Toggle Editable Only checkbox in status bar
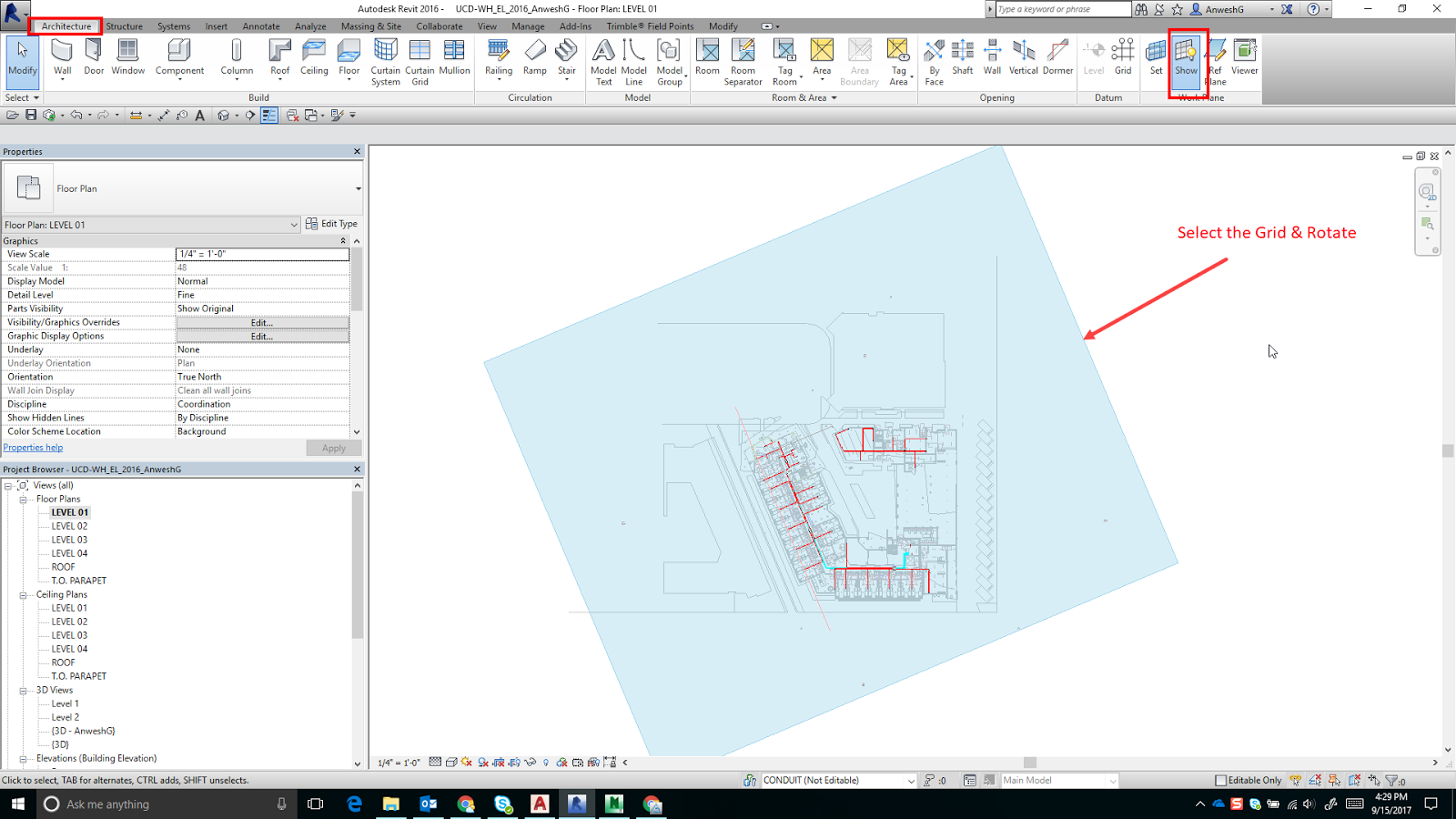This screenshot has height=819, width=1456. 1220,780
